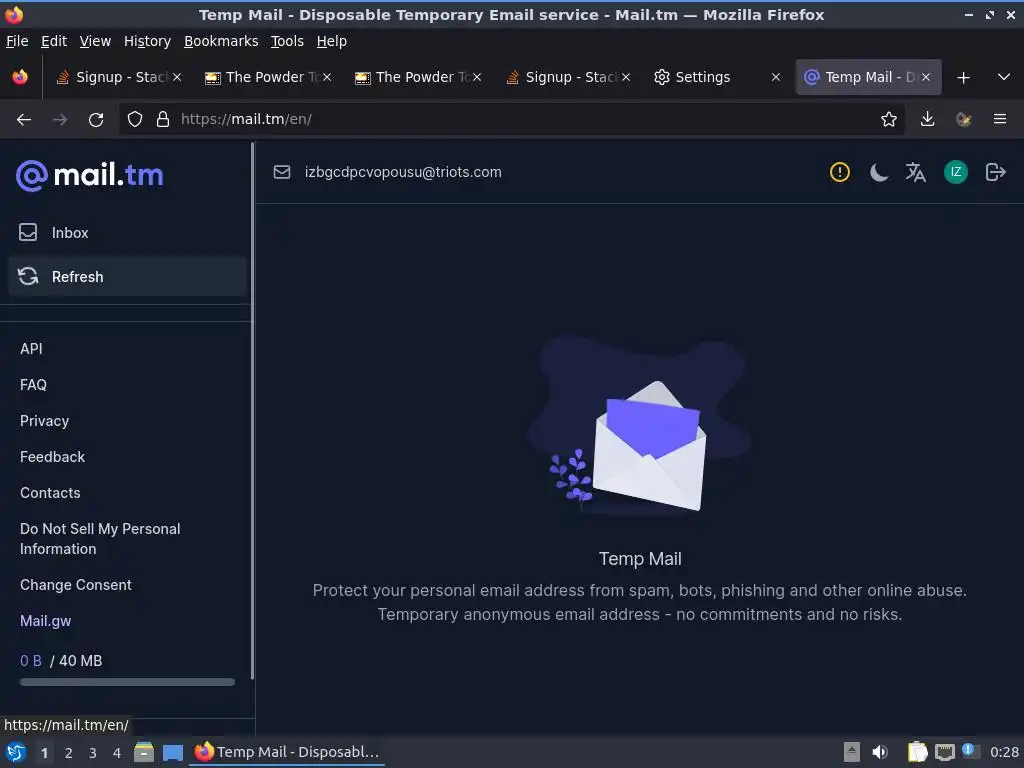This screenshot has height=768, width=1024.
Task: Open the tracking protection shield icon
Action: [x=135, y=119]
